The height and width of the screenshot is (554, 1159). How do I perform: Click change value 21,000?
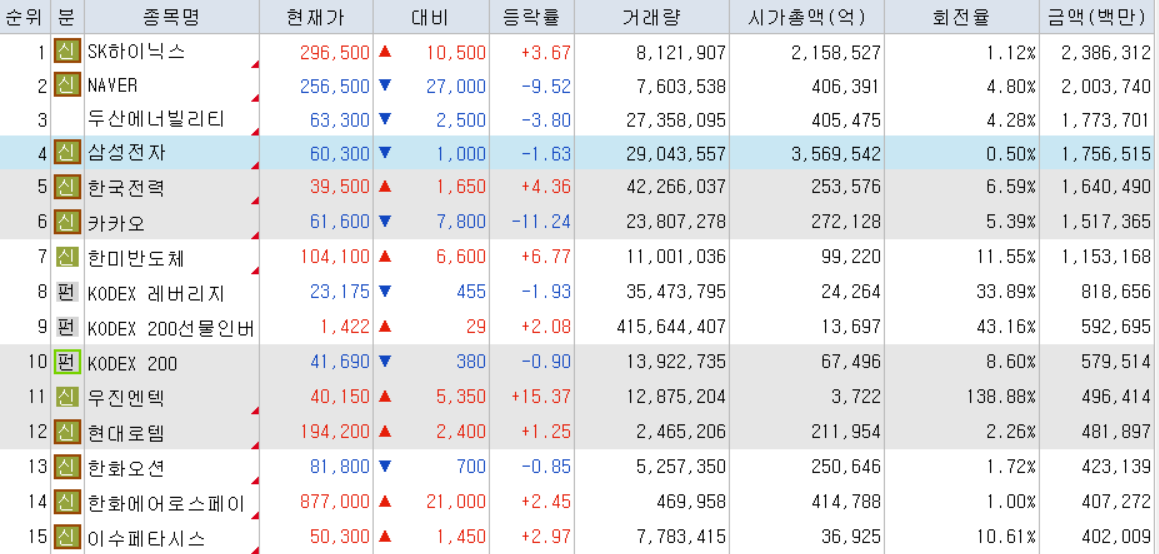tap(456, 502)
